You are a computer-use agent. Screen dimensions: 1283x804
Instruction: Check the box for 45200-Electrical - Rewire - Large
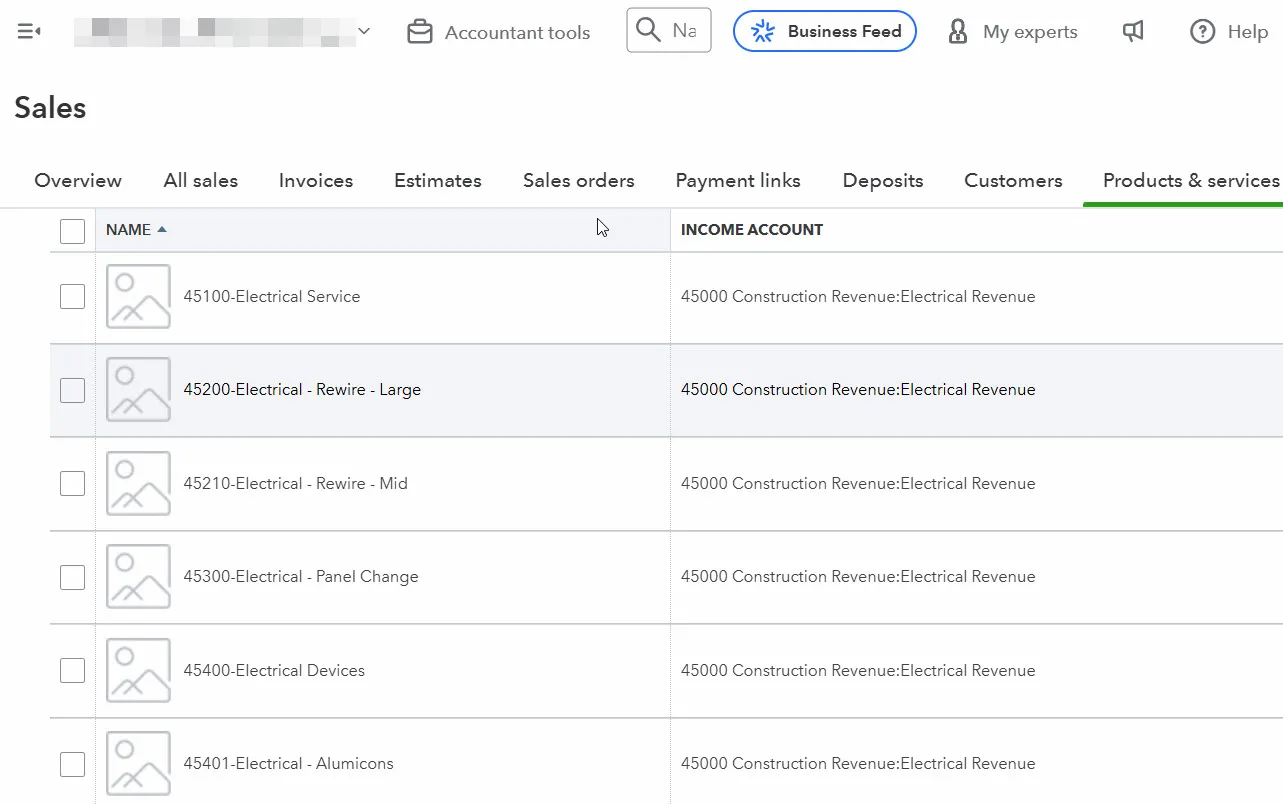pos(72,390)
